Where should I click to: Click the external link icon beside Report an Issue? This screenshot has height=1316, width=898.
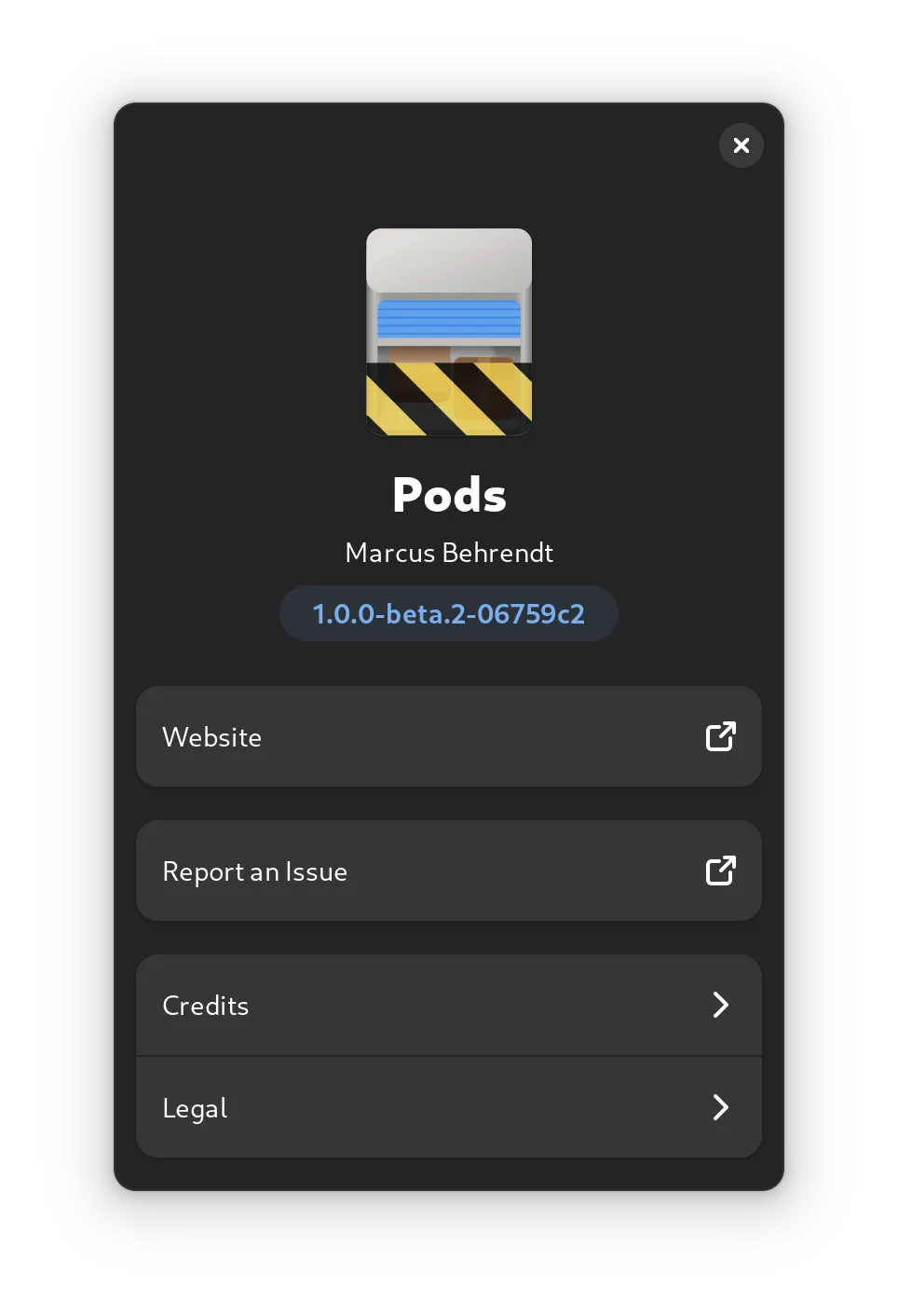coord(720,870)
